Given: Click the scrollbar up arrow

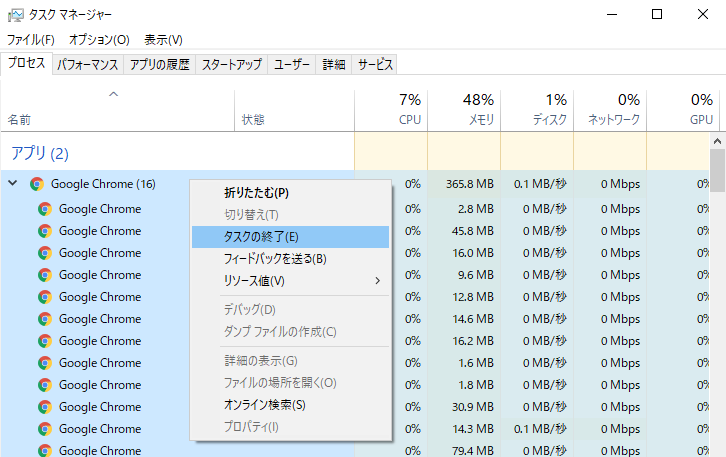Looking at the screenshot, I should [x=717, y=141].
